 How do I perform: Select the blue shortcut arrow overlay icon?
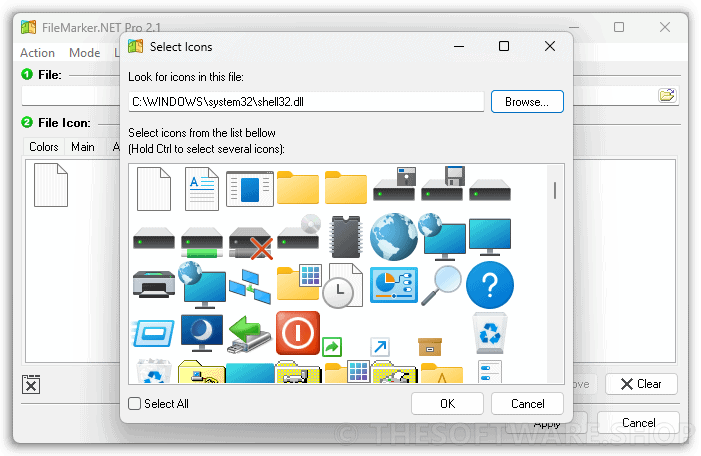tap(380, 346)
